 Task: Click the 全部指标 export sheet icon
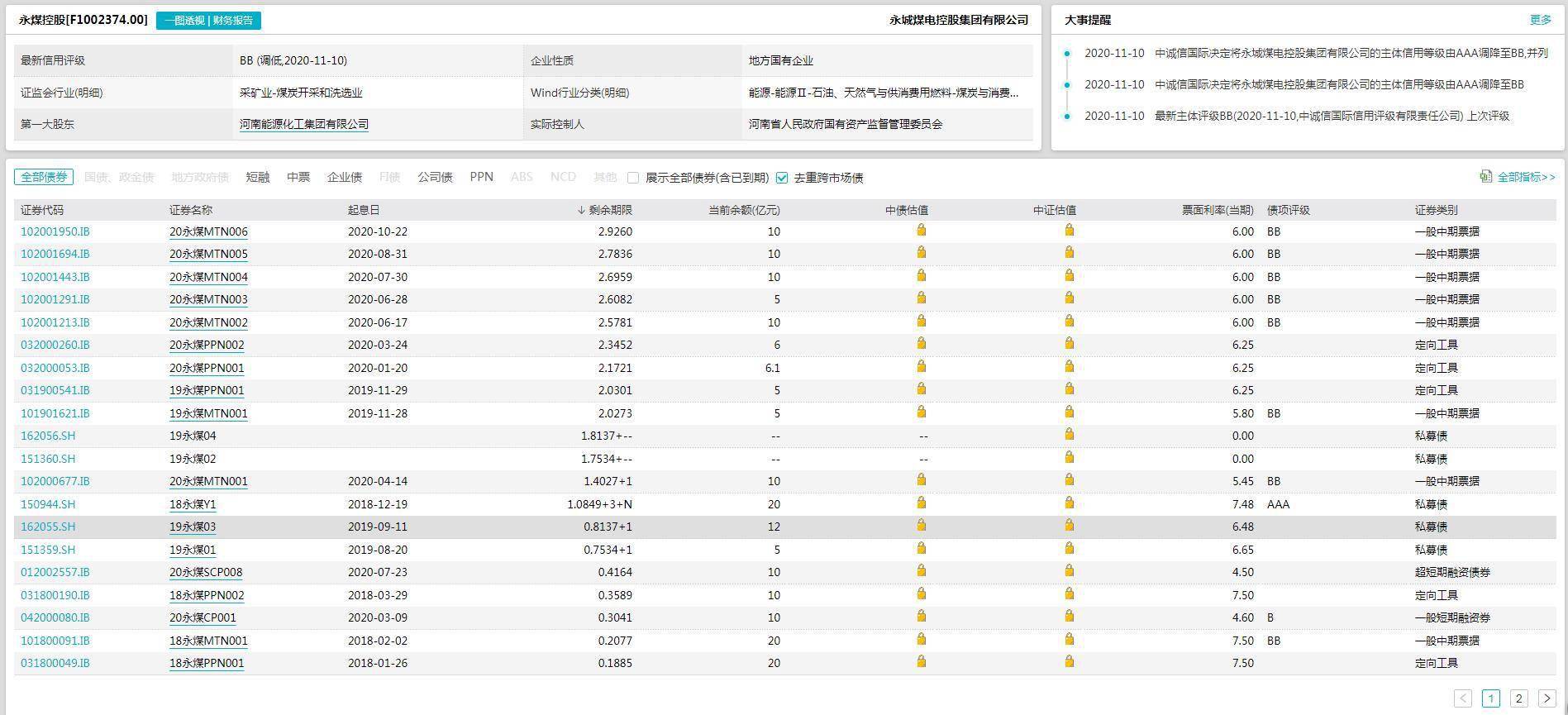[x=1485, y=176]
